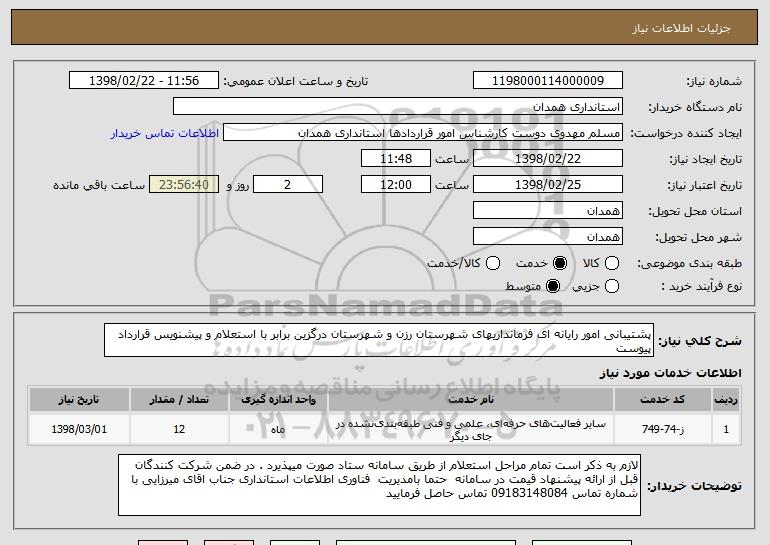Click the نوع فرآیند خرید label
The height and width of the screenshot is (545, 770).
701,286
